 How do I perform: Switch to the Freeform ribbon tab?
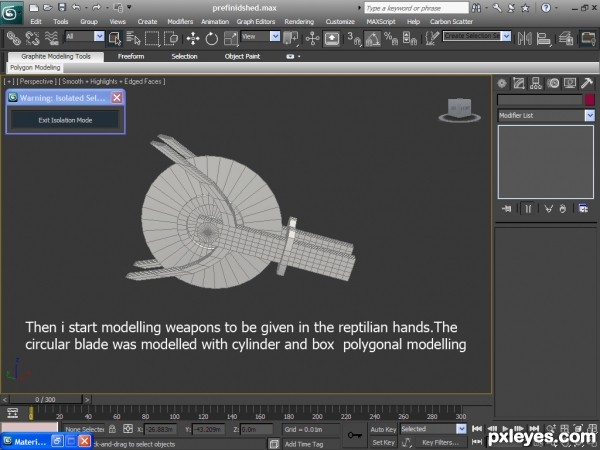pyautogui.click(x=131, y=56)
